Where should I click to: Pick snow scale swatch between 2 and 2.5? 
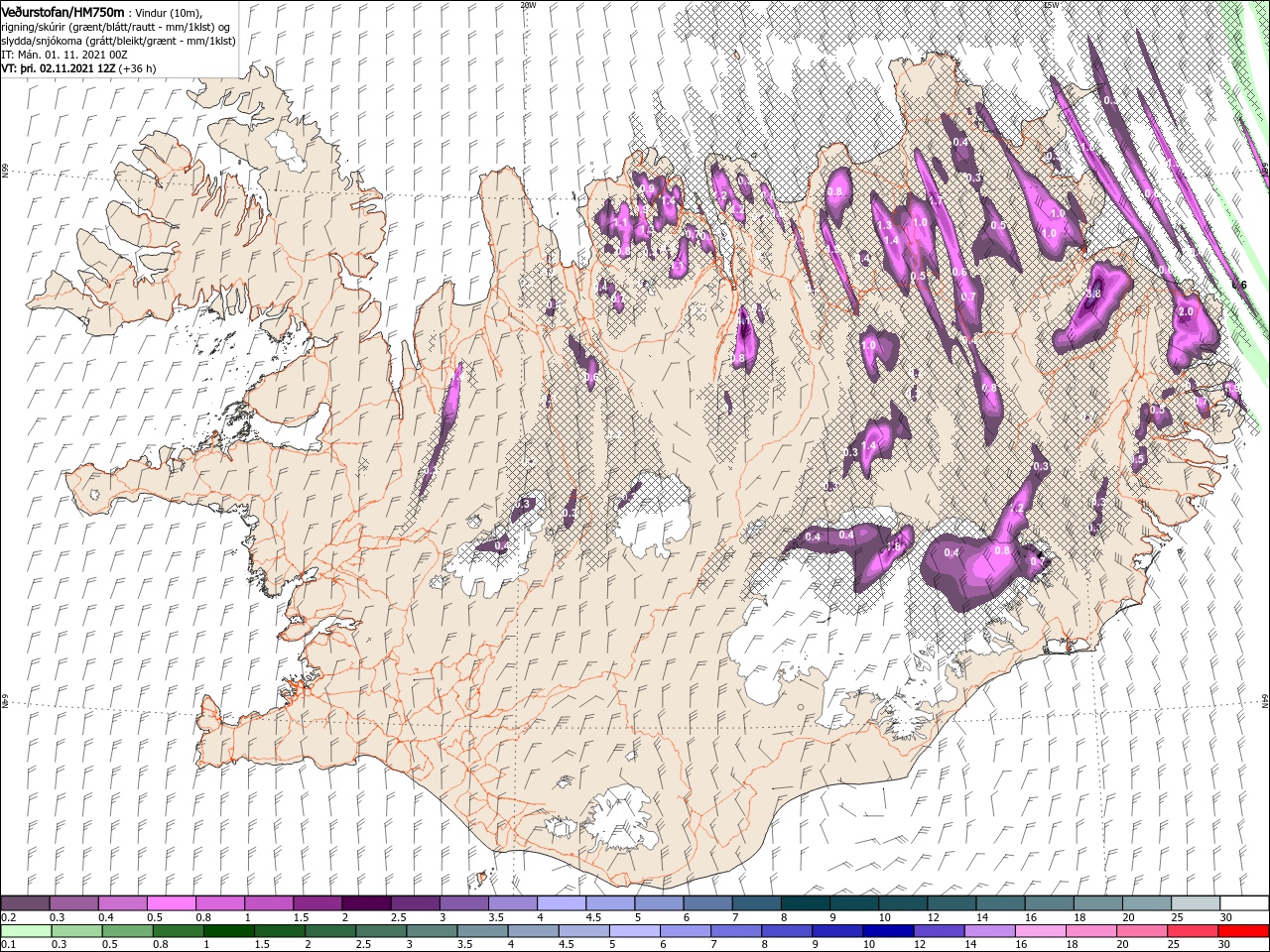[x=366, y=902]
